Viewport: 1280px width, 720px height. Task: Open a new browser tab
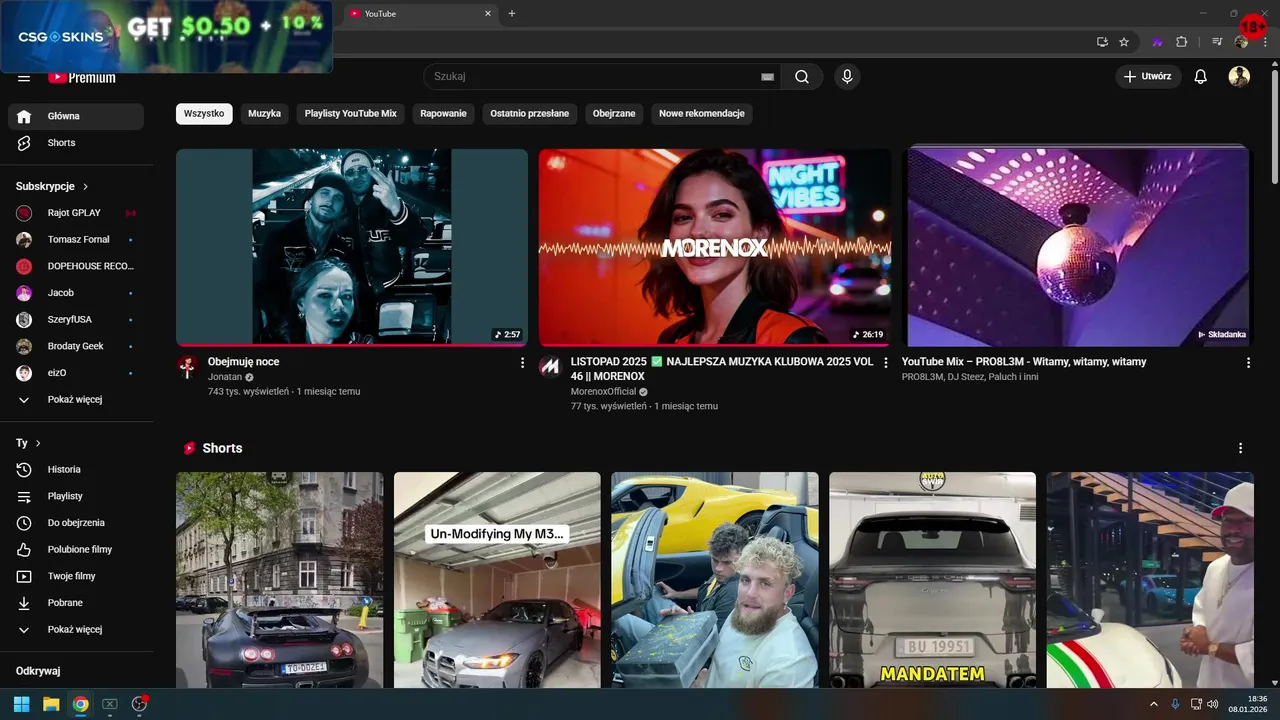512,13
